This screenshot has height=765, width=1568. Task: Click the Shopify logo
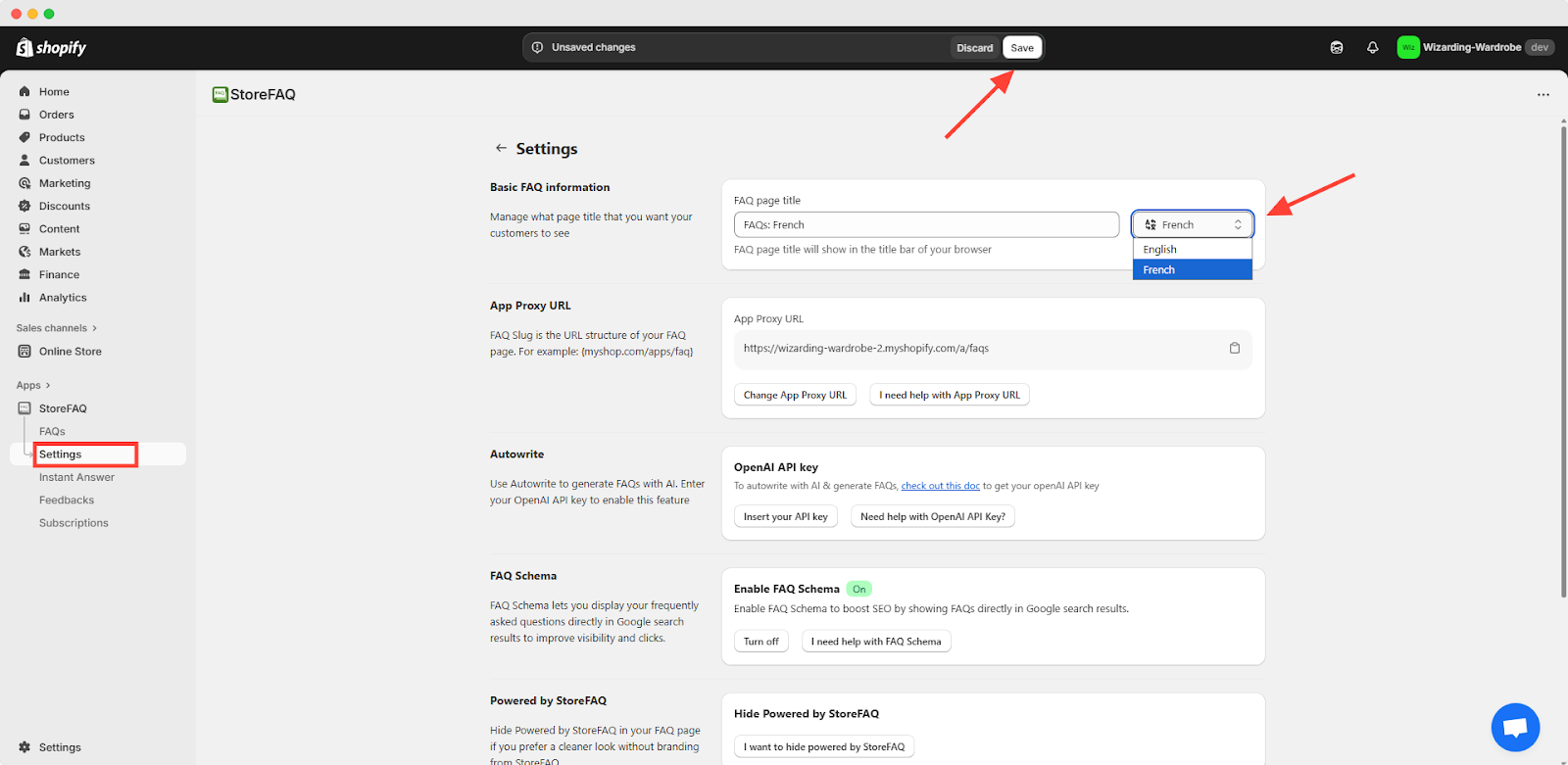point(51,47)
